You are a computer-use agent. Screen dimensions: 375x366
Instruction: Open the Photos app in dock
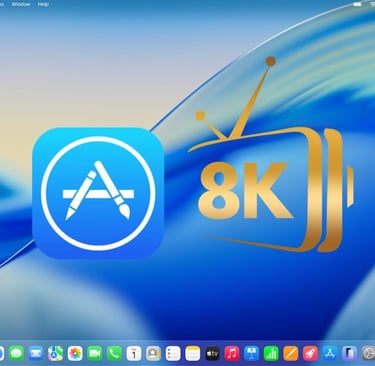(x=75, y=353)
